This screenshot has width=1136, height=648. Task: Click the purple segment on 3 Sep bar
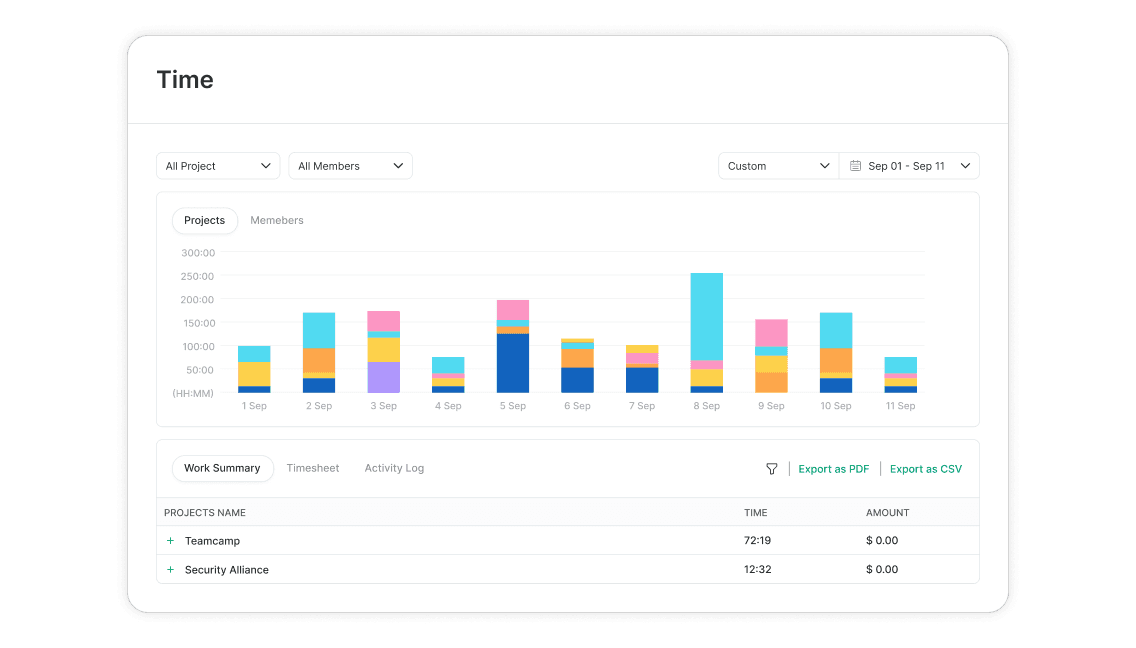click(x=383, y=377)
